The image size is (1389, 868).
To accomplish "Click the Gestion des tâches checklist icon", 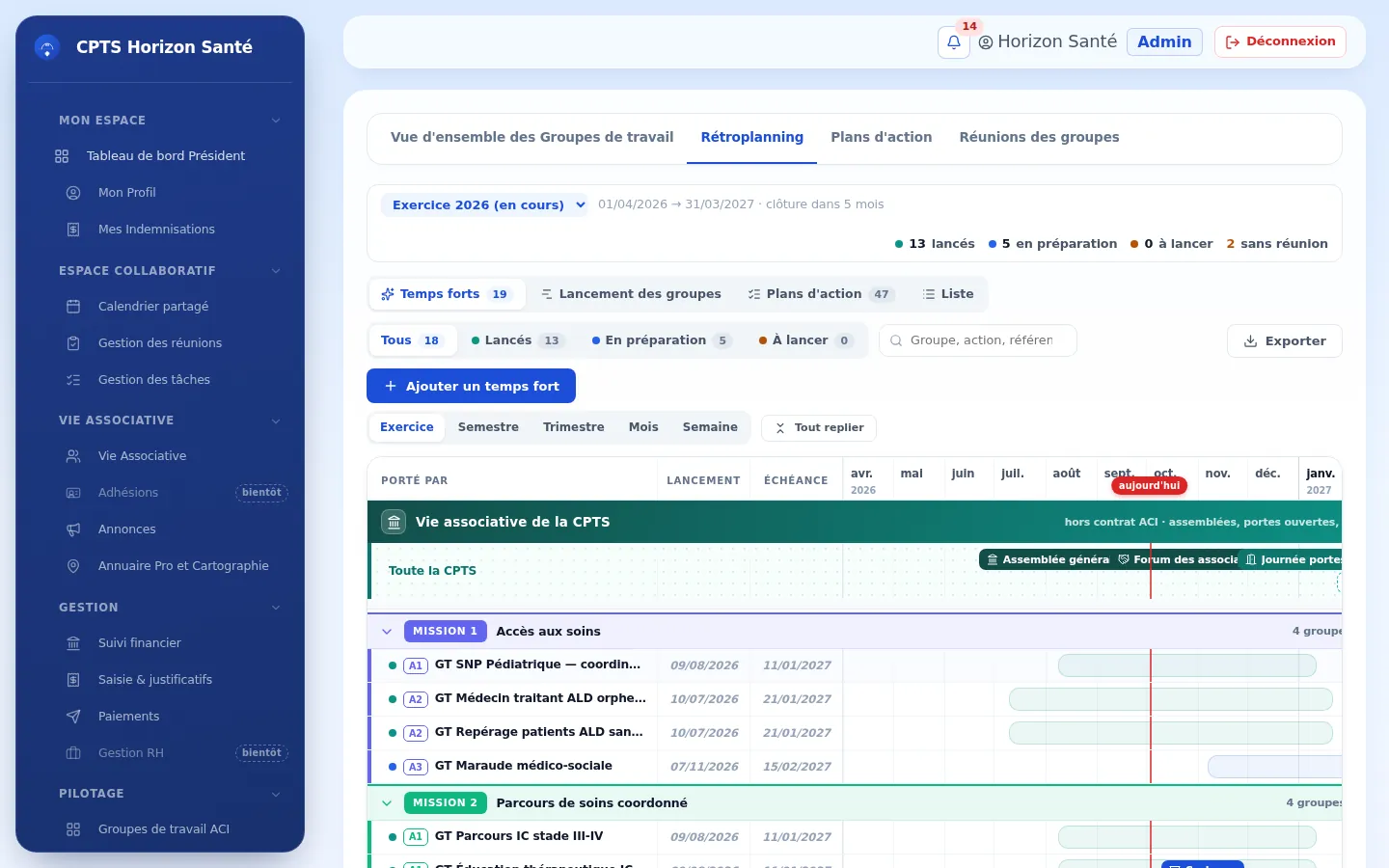I will pos(73,380).
